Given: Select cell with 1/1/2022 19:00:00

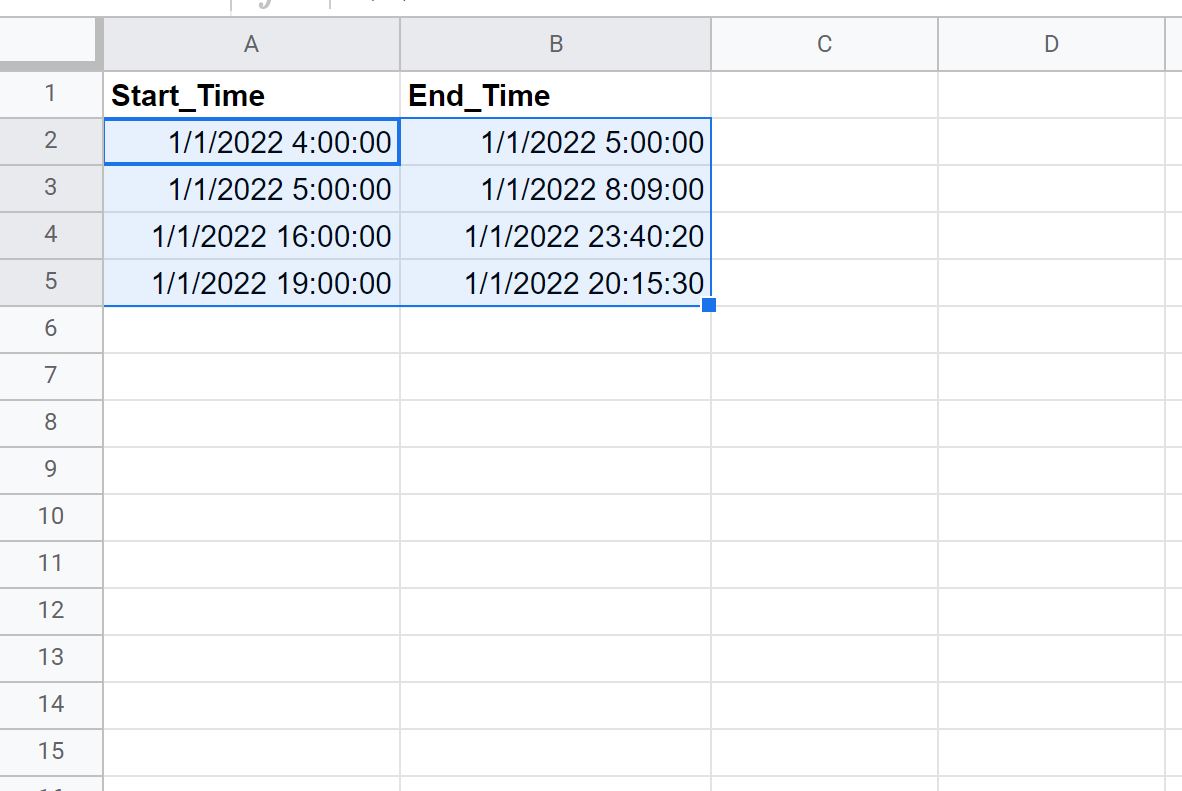Looking at the screenshot, I should [x=251, y=283].
